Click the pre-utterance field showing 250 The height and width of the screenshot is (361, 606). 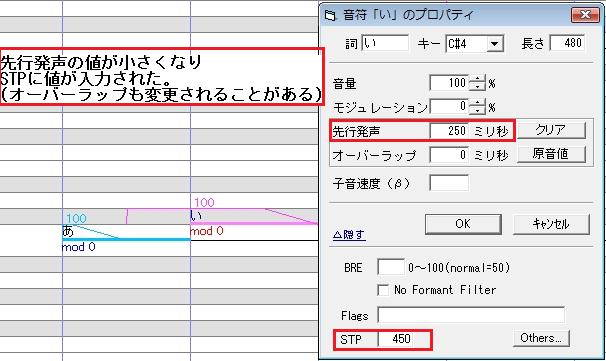click(x=449, y=131)
